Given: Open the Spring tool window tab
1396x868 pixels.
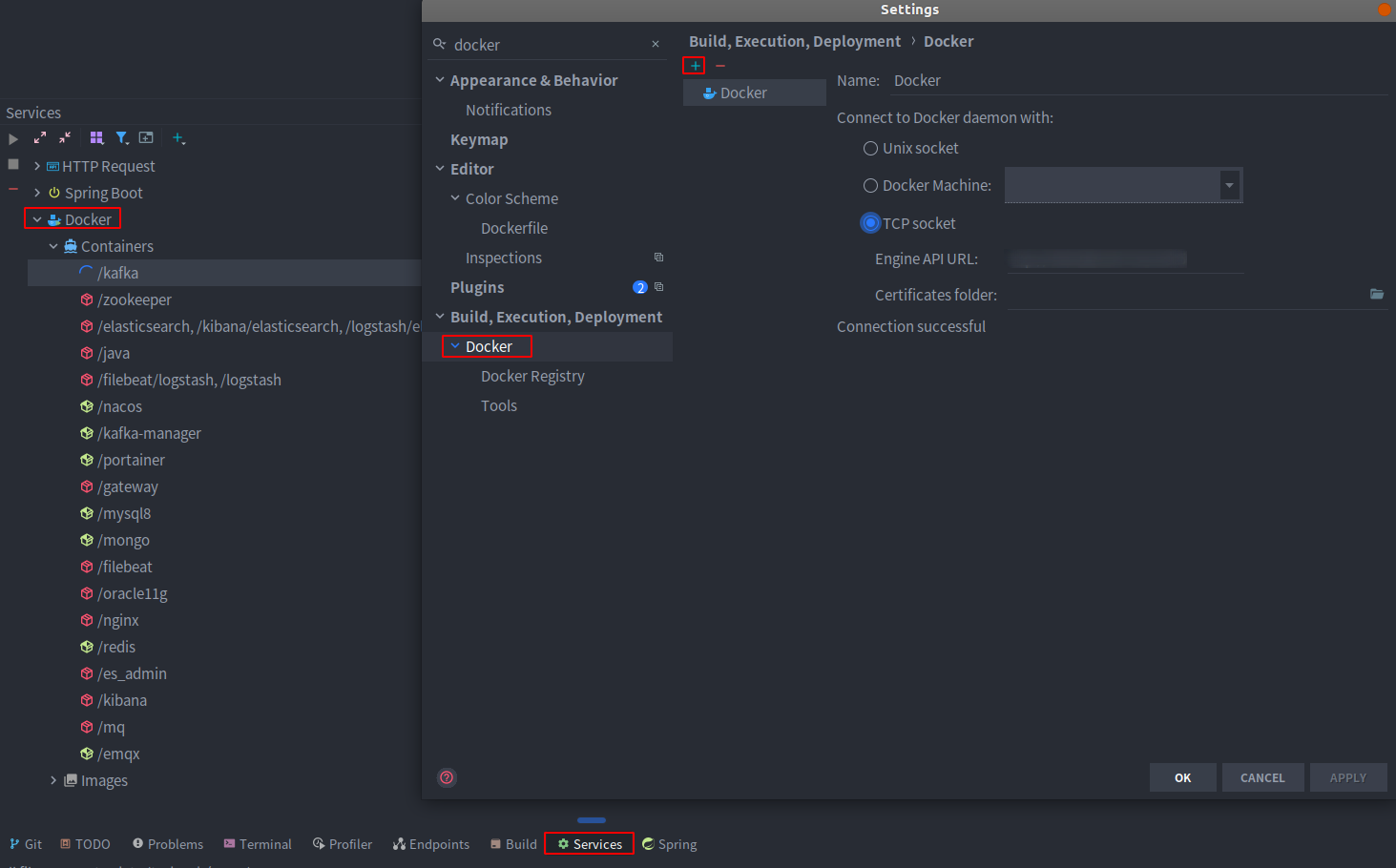Looking at the screenshot, I should pos(670,844).
